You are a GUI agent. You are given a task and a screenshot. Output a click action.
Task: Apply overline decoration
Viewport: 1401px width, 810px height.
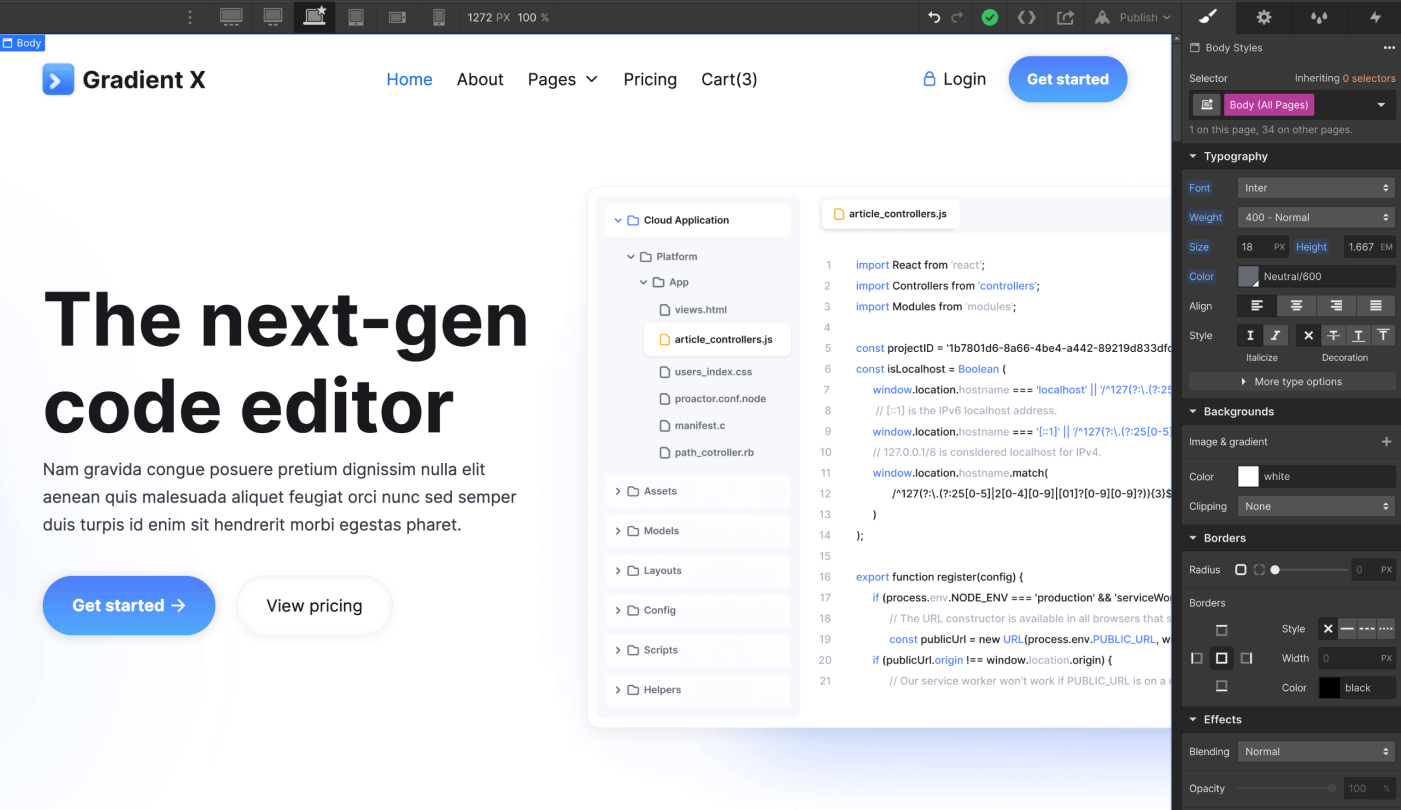point(1383,336)
